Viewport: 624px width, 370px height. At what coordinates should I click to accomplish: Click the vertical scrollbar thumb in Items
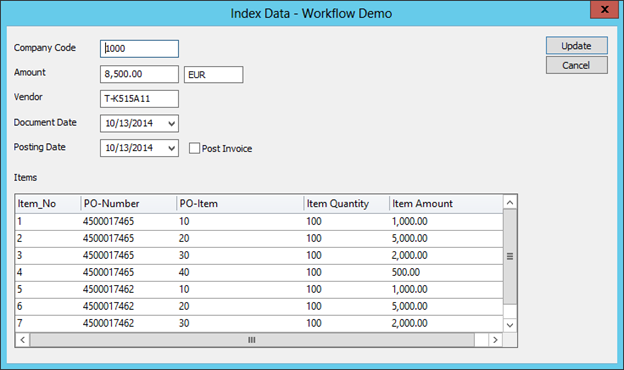tap(510, 257)
